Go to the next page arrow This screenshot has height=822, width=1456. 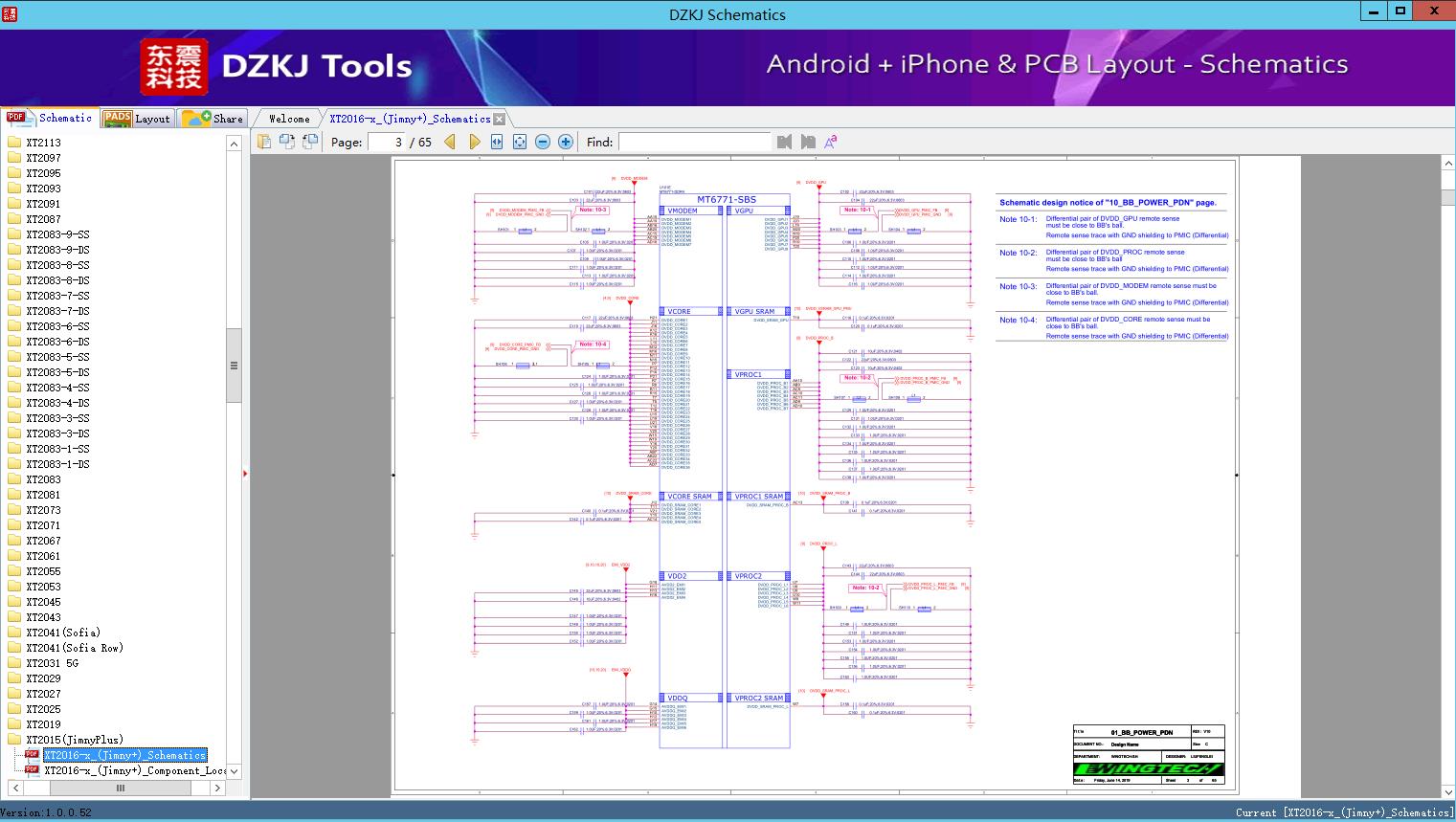(474, 142)
